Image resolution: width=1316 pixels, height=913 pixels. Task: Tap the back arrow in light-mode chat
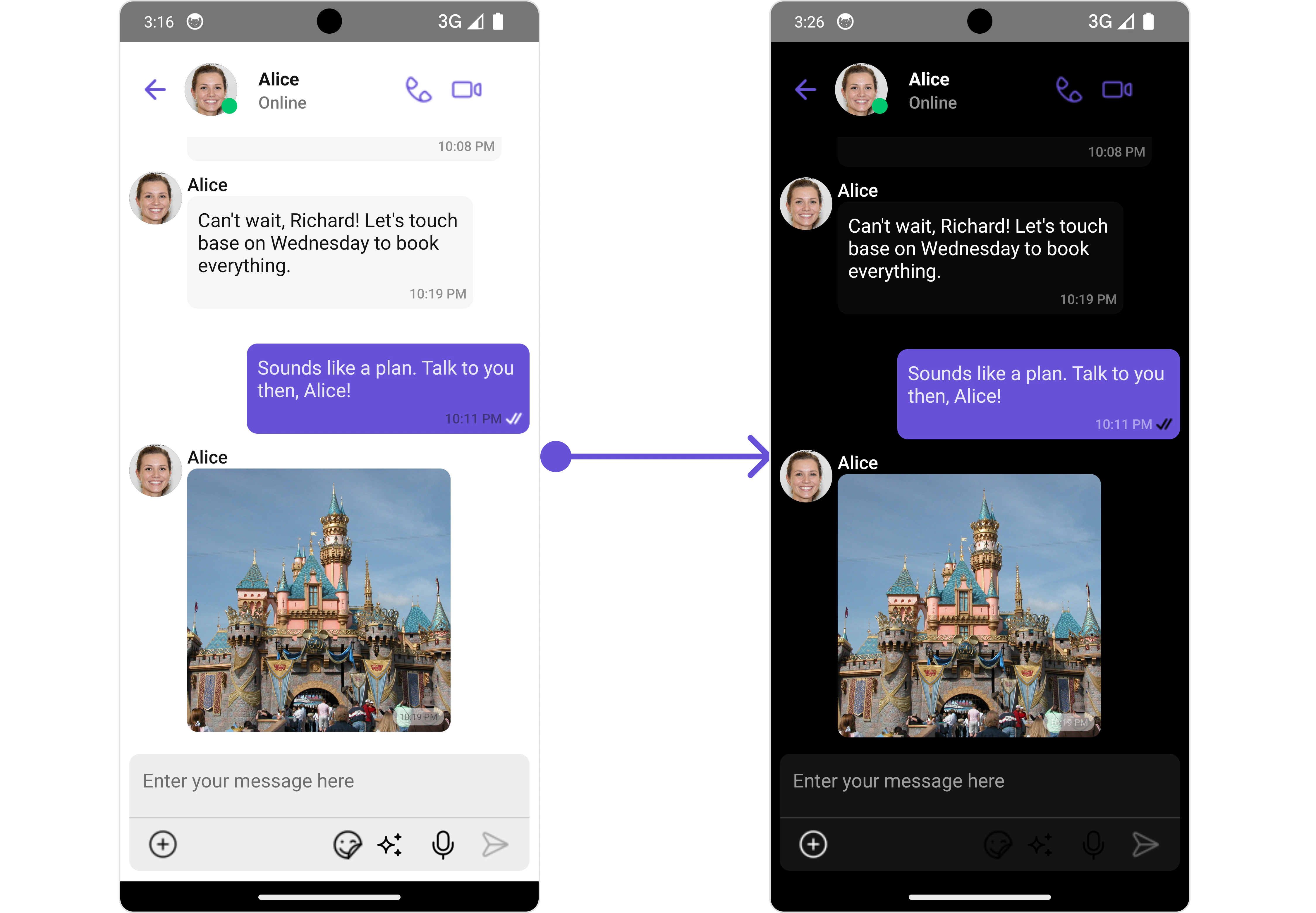[155, 90]
